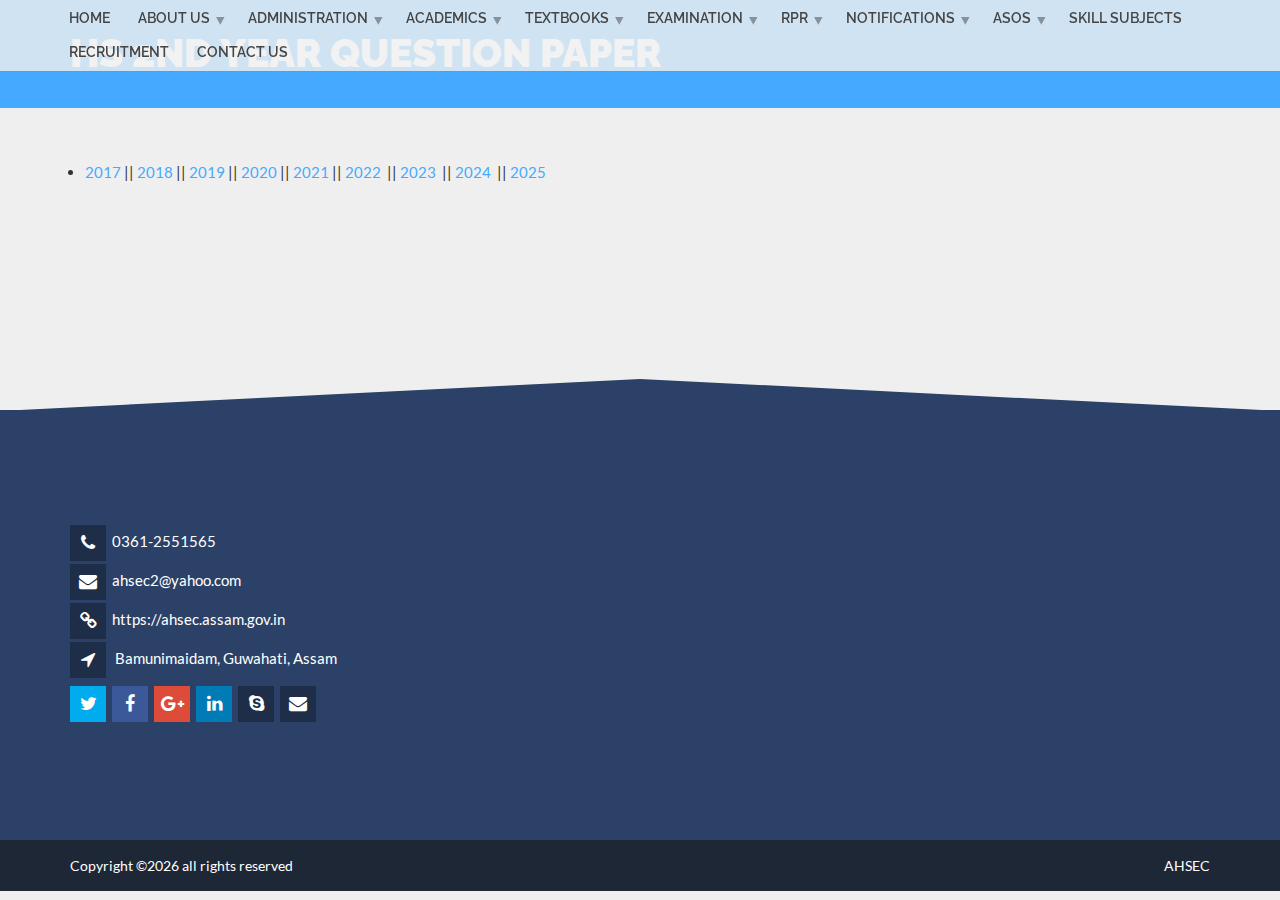The width and height of the screenshot is (1280, 900).
Task: Click the chain link icon beside website URL
Action: coord(88,621)
